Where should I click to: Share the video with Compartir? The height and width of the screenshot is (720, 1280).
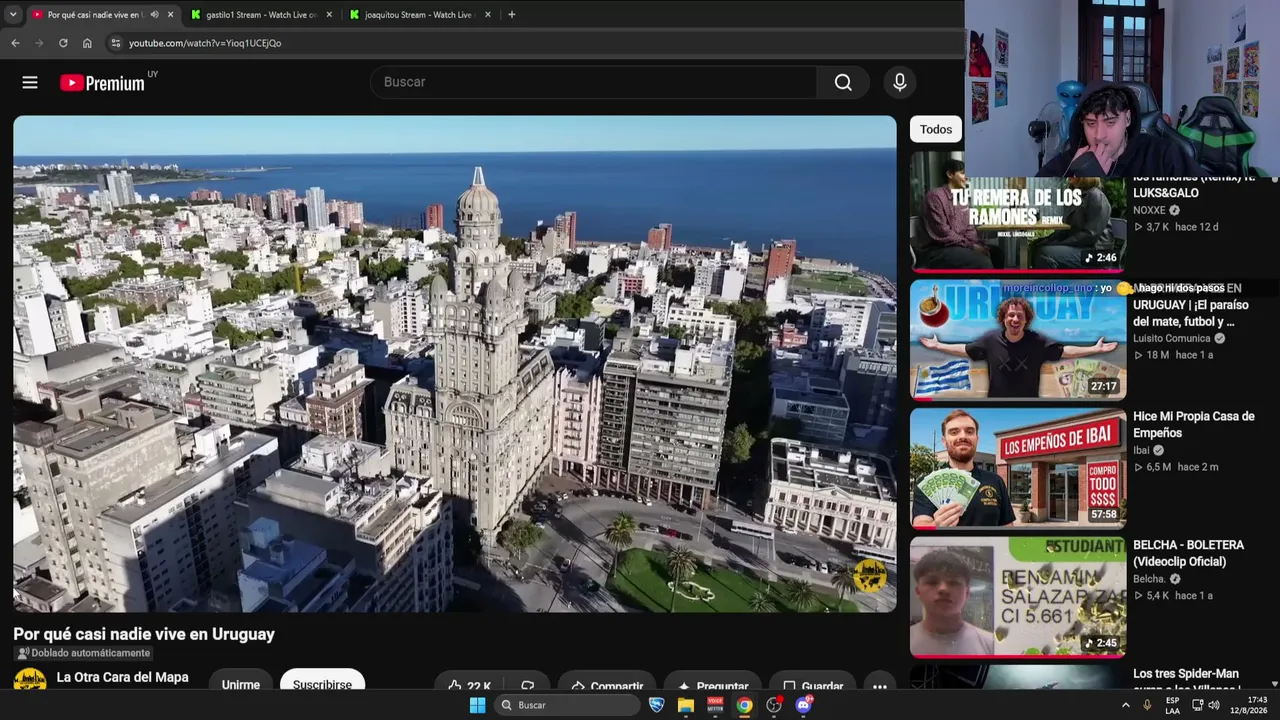pyautogui.click(x=607, y=682)
